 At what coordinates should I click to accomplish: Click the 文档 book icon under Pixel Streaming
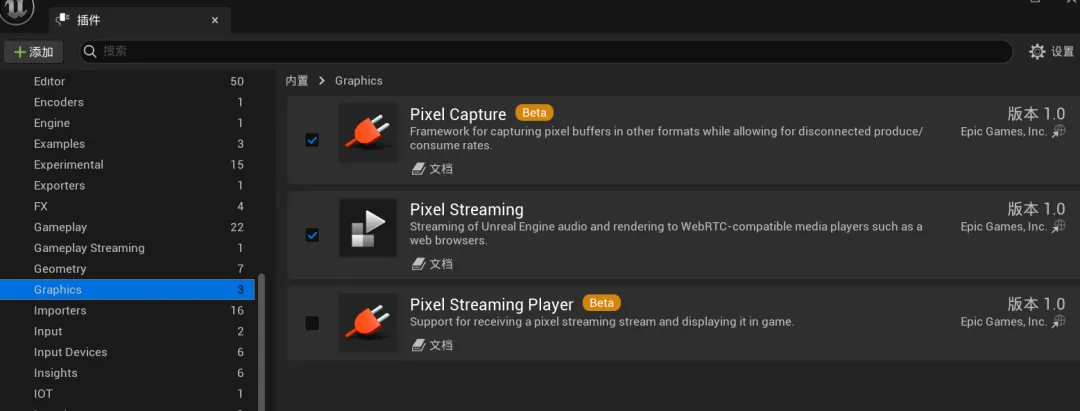coord(419,264)
